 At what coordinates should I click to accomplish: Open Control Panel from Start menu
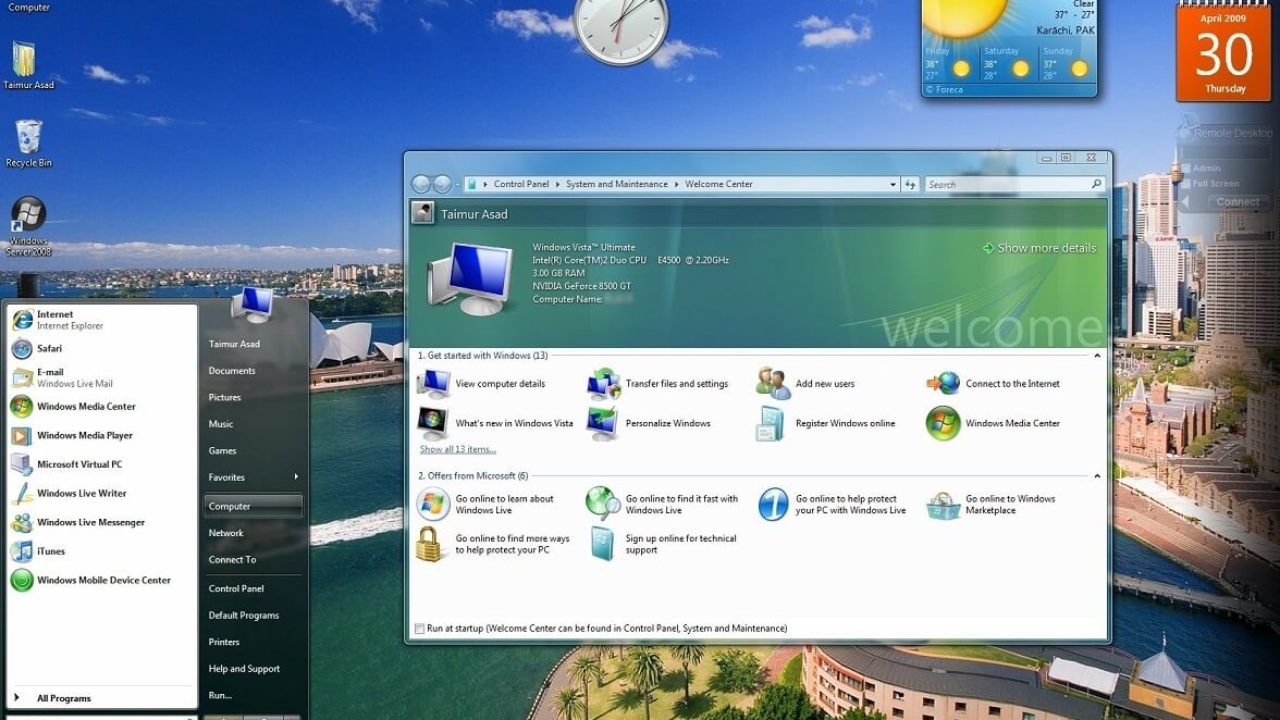[236, 589]
